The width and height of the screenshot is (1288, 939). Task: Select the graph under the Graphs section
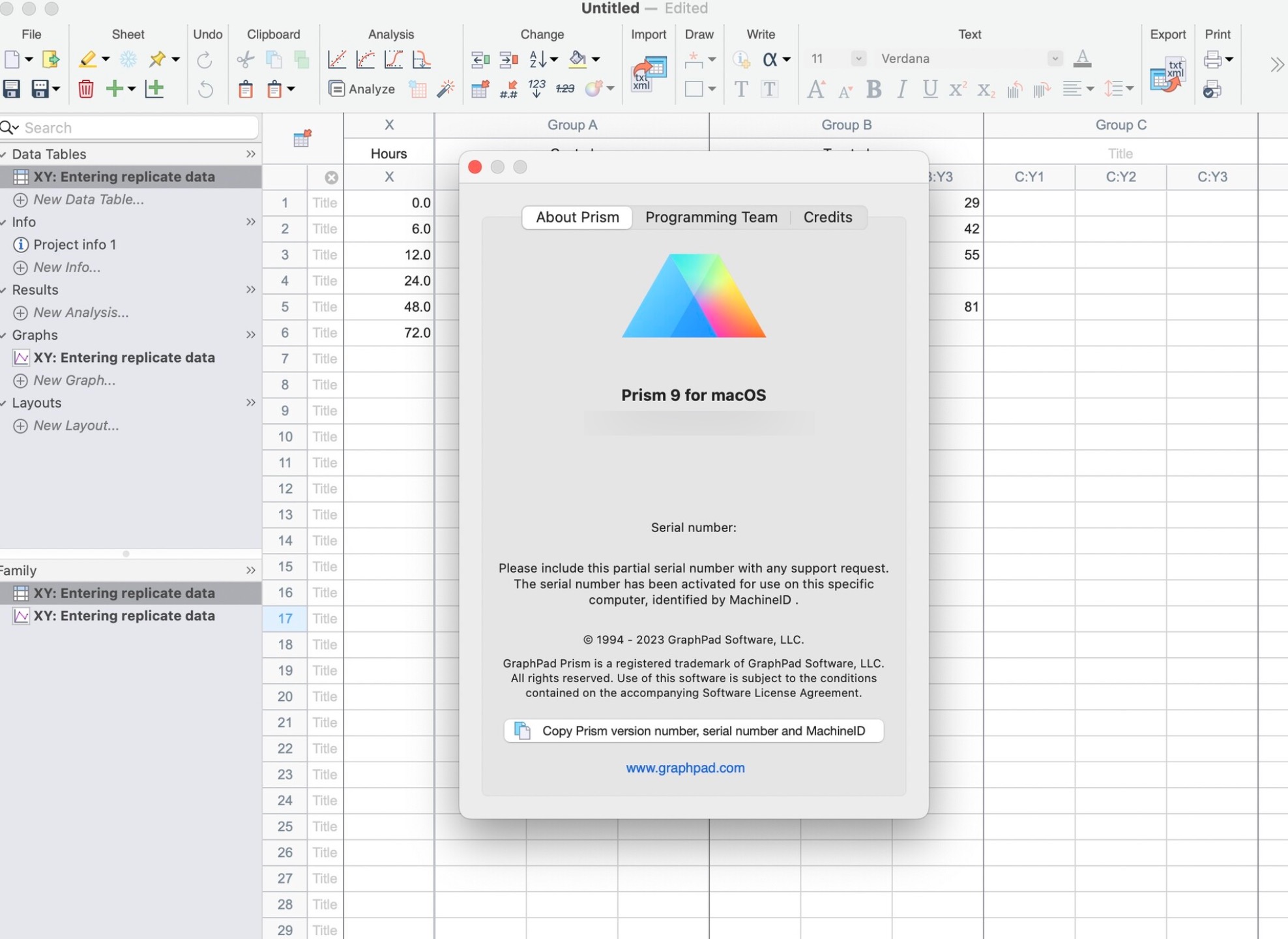click(124, 357)
